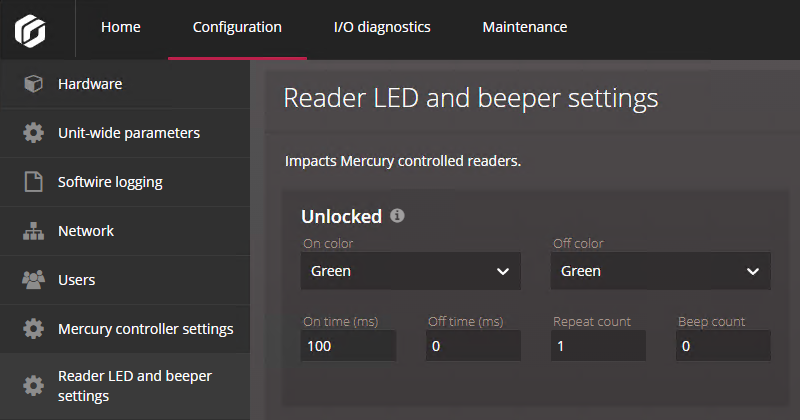Open Mercury controller settings page
This screenshot has width=800, height=420.
coord(145,329)
